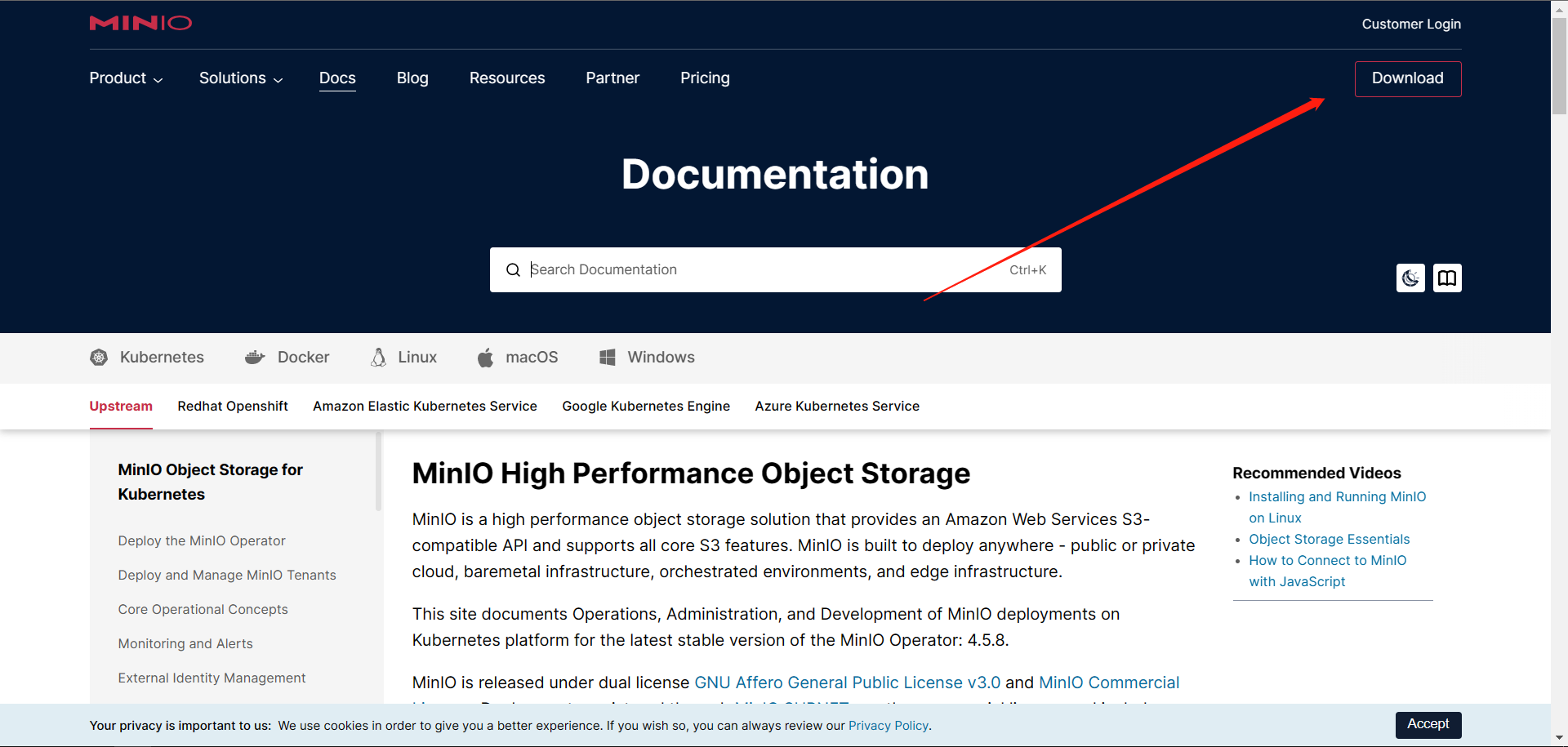Switch to Google Kubernetes Engine tab
Screen dimensions: 1568x747
646,407
